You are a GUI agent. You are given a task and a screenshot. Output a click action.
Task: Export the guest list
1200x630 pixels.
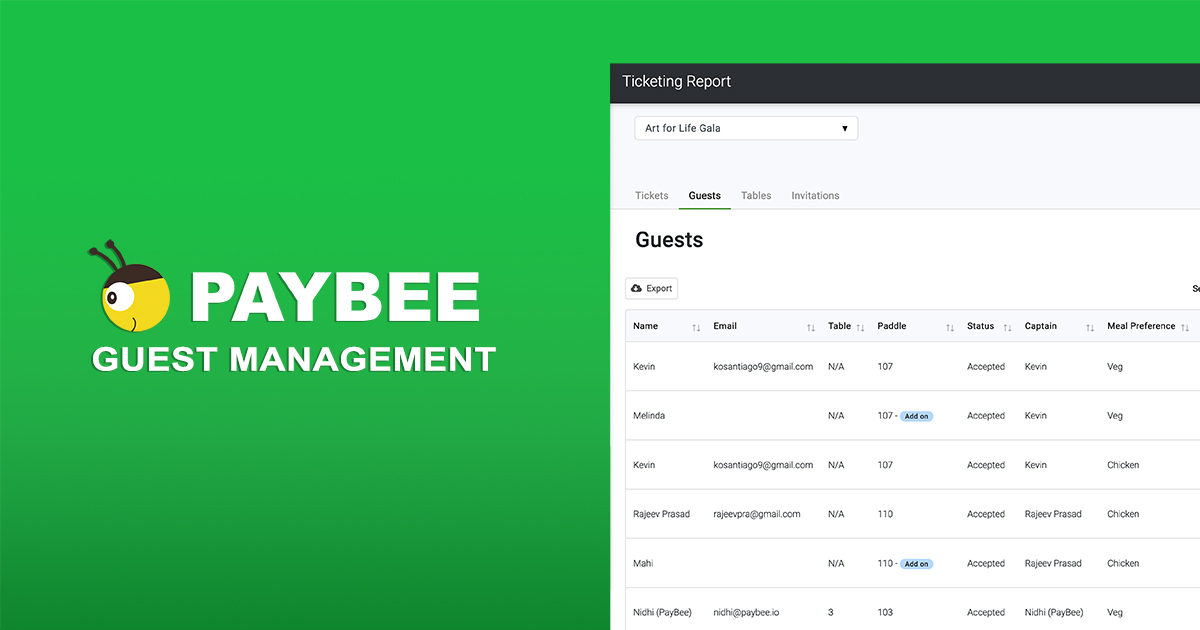click(651, 288)
